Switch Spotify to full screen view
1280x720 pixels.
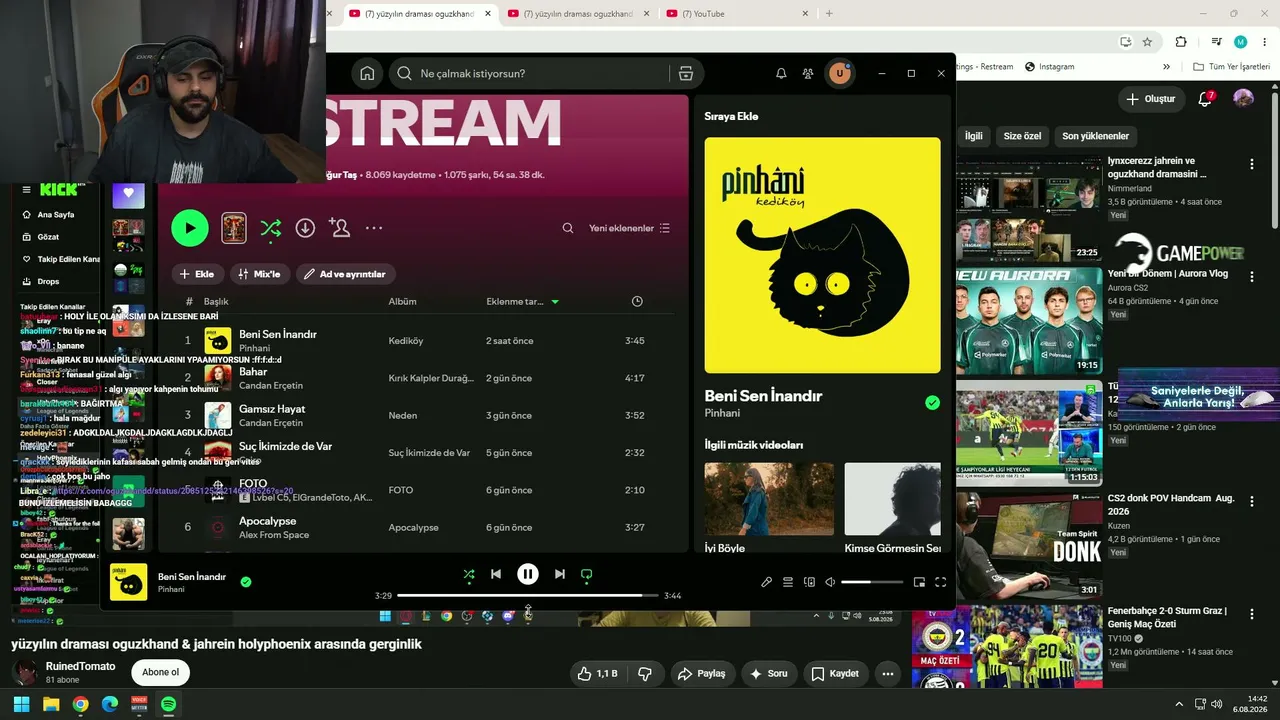941,582
